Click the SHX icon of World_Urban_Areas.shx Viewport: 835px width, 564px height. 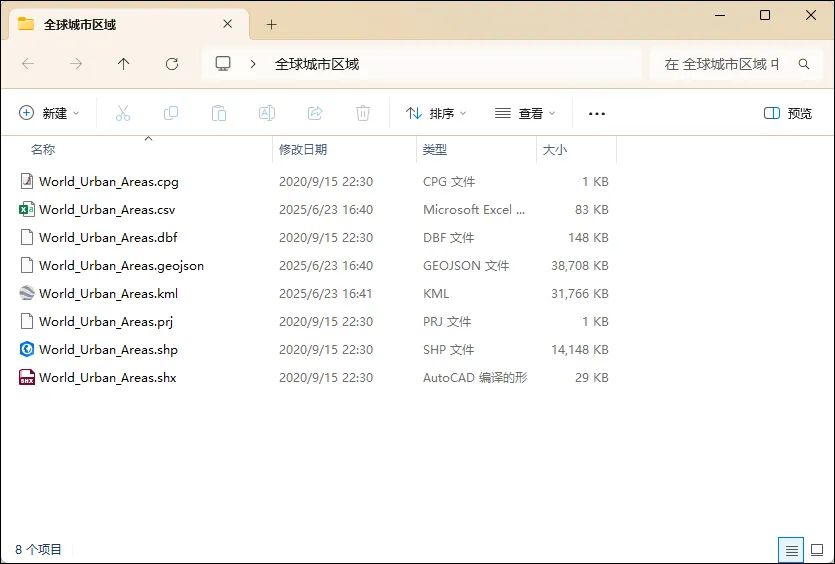pyautogui.click(x=27, y=377)
